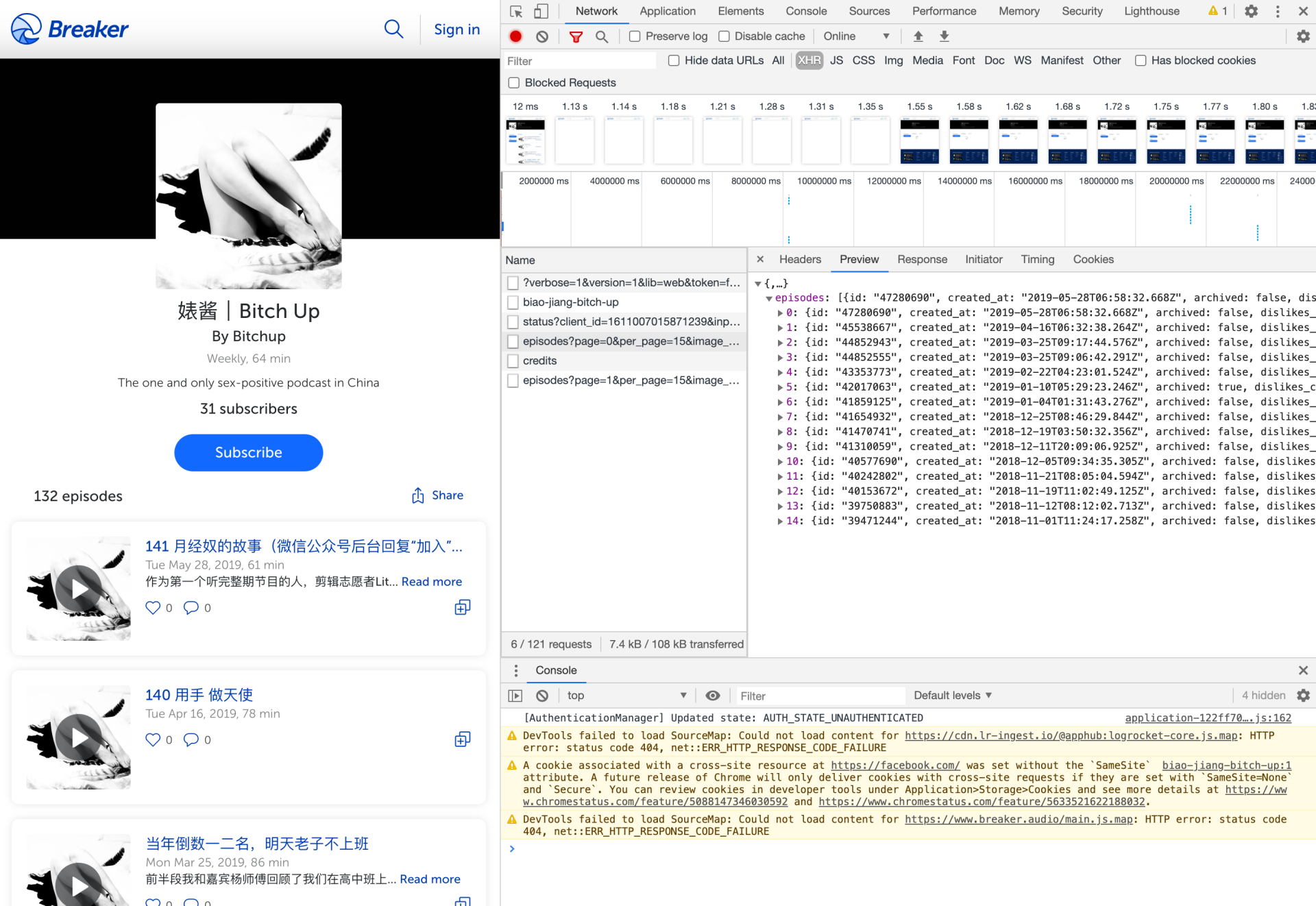Screen dimensions: 1316x906
Task: Open network search magnifier
Action: pyautogui.click(x=602, y=36)
